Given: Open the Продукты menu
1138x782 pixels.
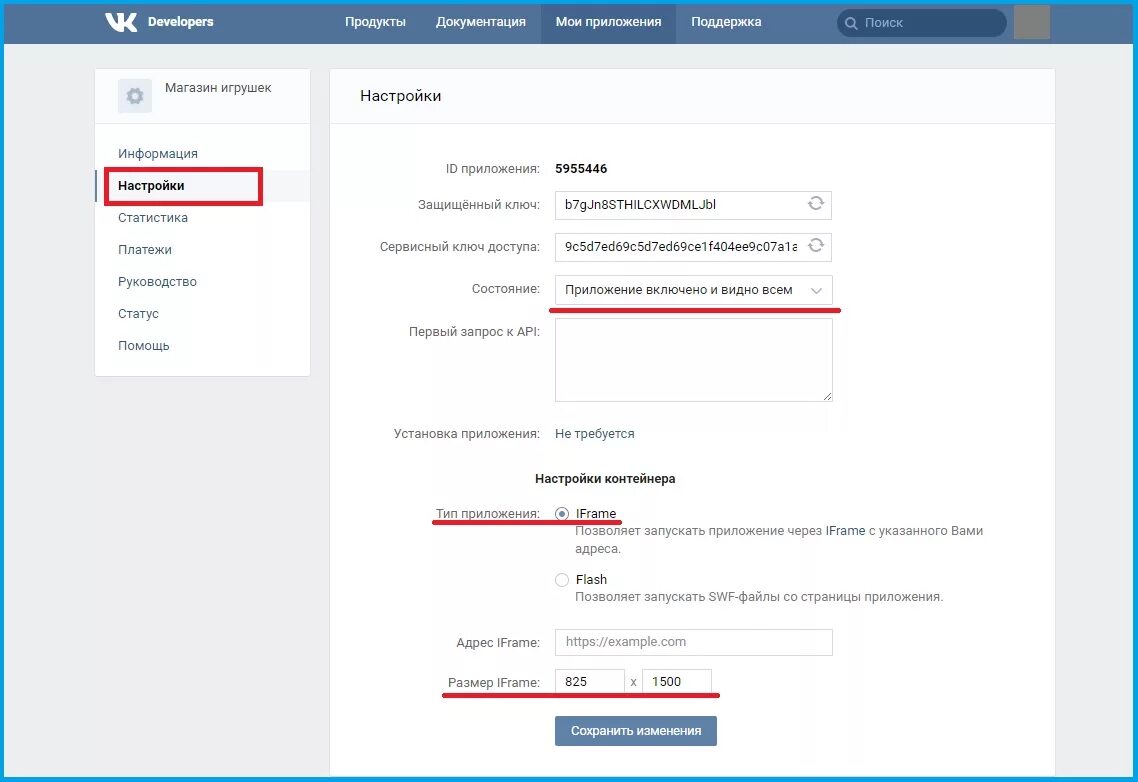Looking at the screenshot, I should tap(376, 21).
